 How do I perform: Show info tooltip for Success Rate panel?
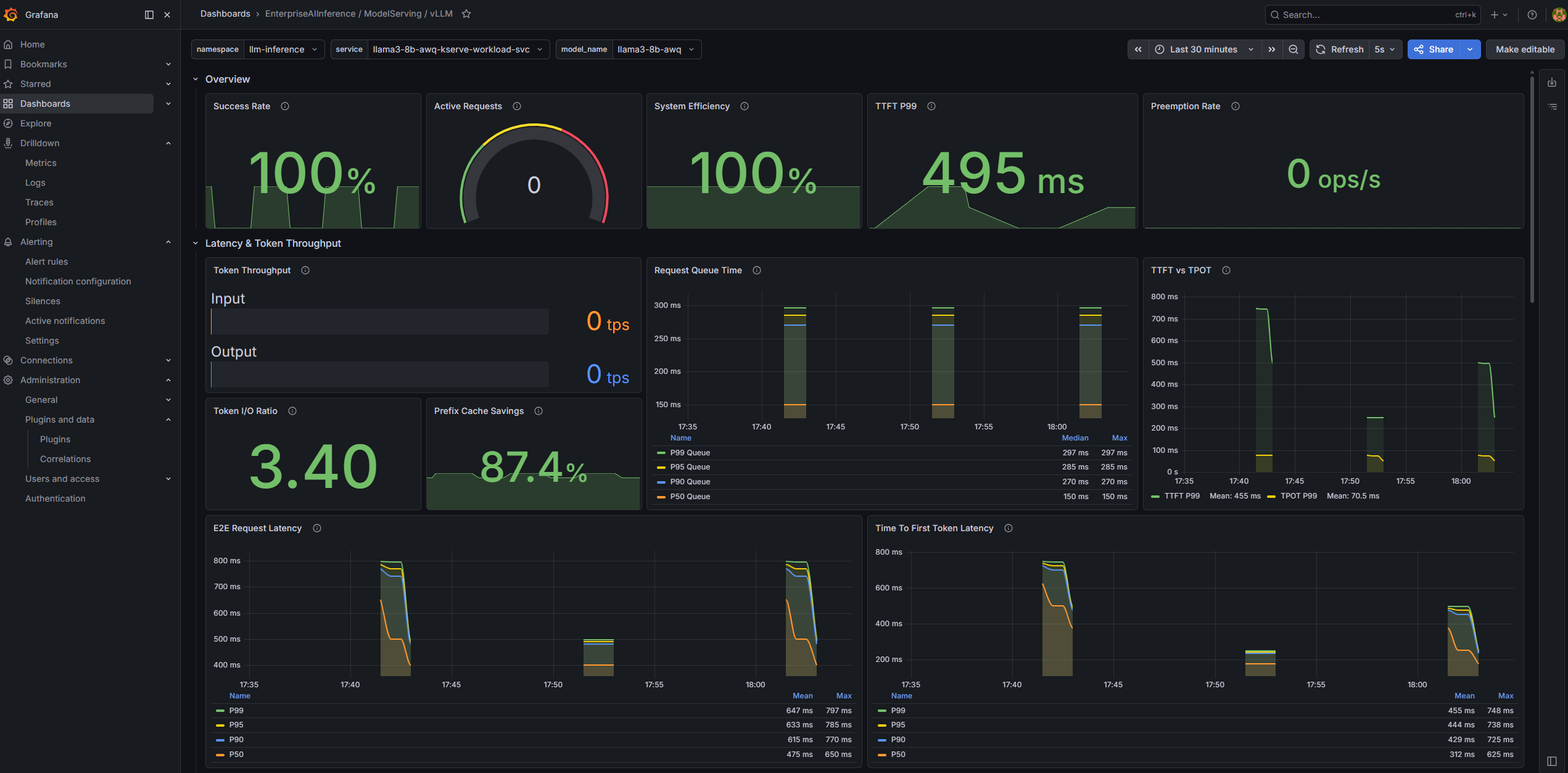pos(285,106)
